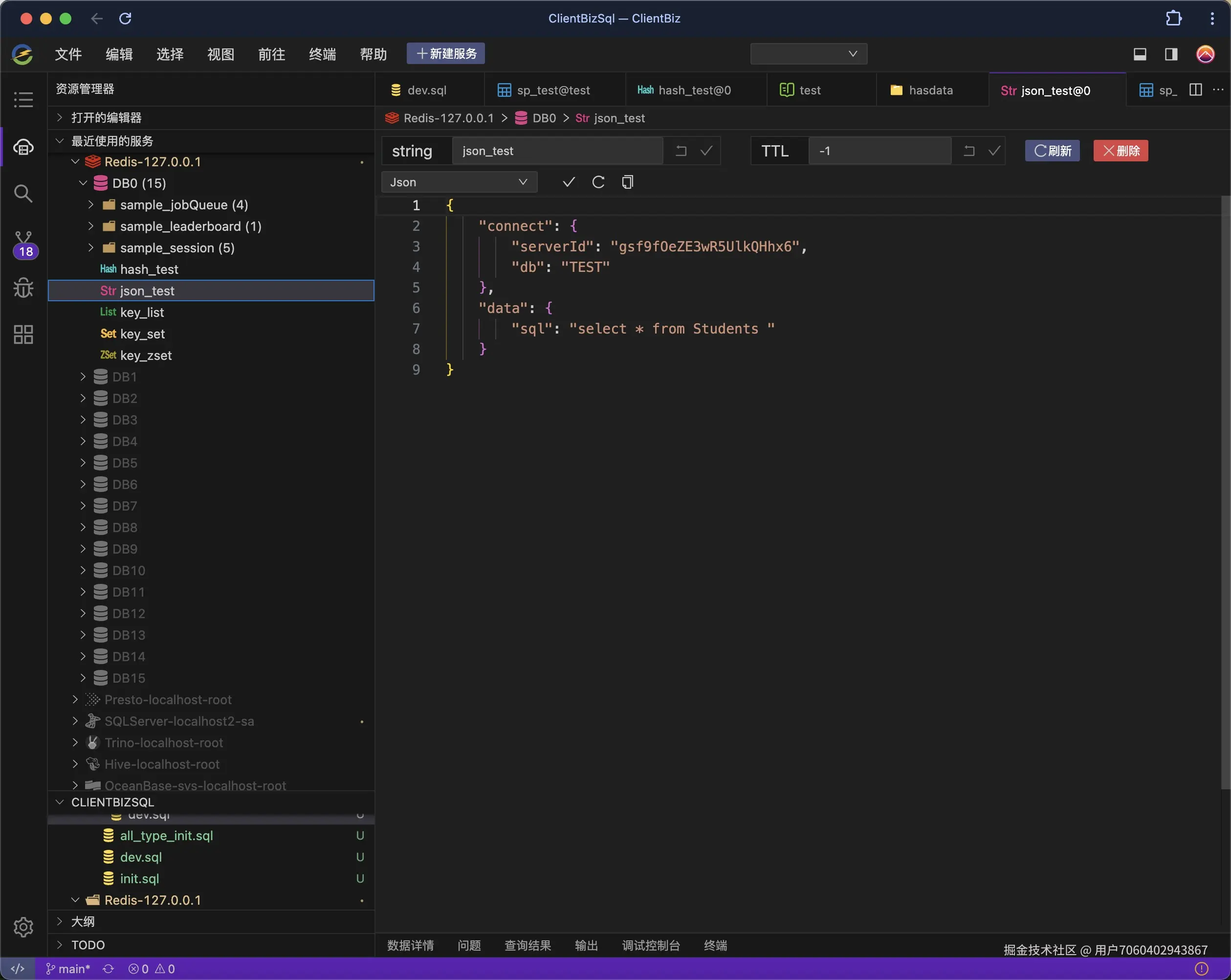Toggle the secondary side bar layout icon
1231x980 pixels.
pyautogui.click(x=1171, y=54)
